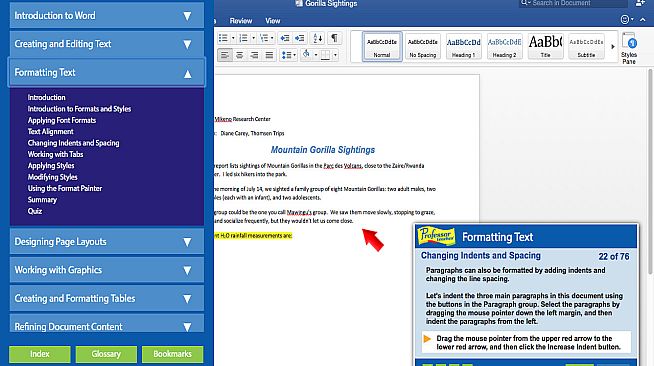Screen dimensions: 654x366
Task: Apply the Subtitle style
Action: [x=586, y=47]
